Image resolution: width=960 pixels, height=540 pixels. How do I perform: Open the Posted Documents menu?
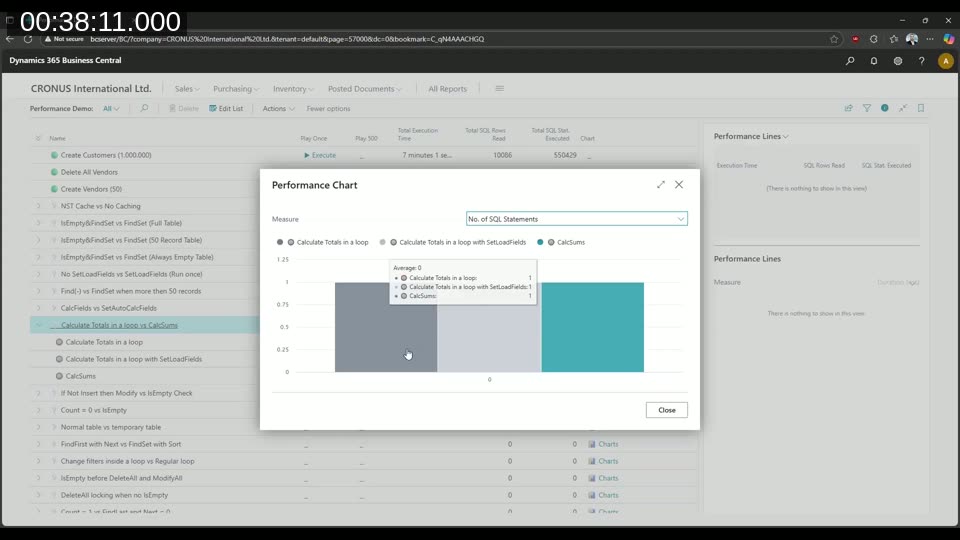[364, 89]
